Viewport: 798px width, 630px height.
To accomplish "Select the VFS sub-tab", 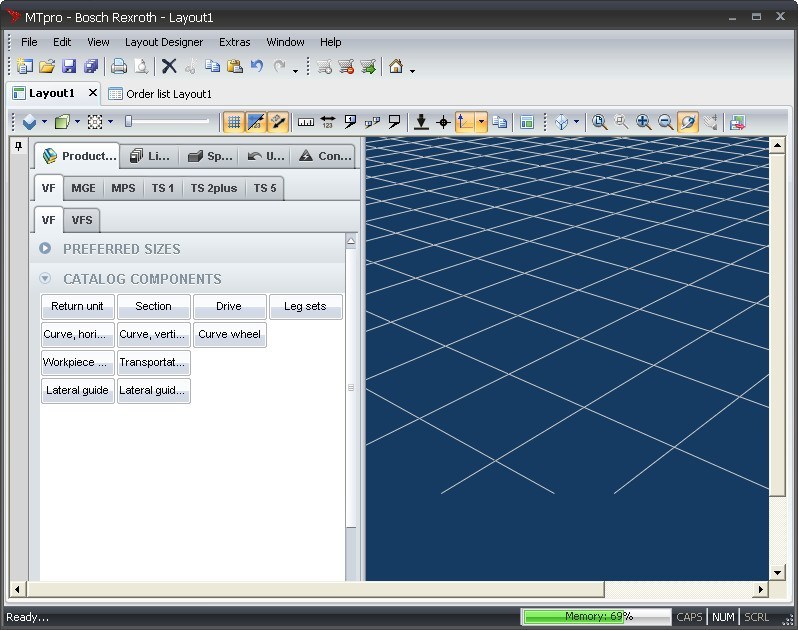I will (82, 220).
